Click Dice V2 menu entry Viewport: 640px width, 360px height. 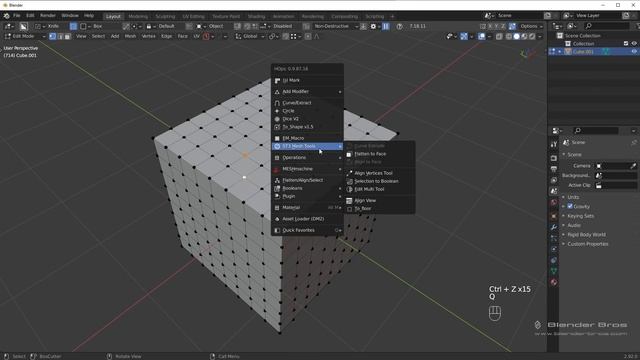[307, 119]
